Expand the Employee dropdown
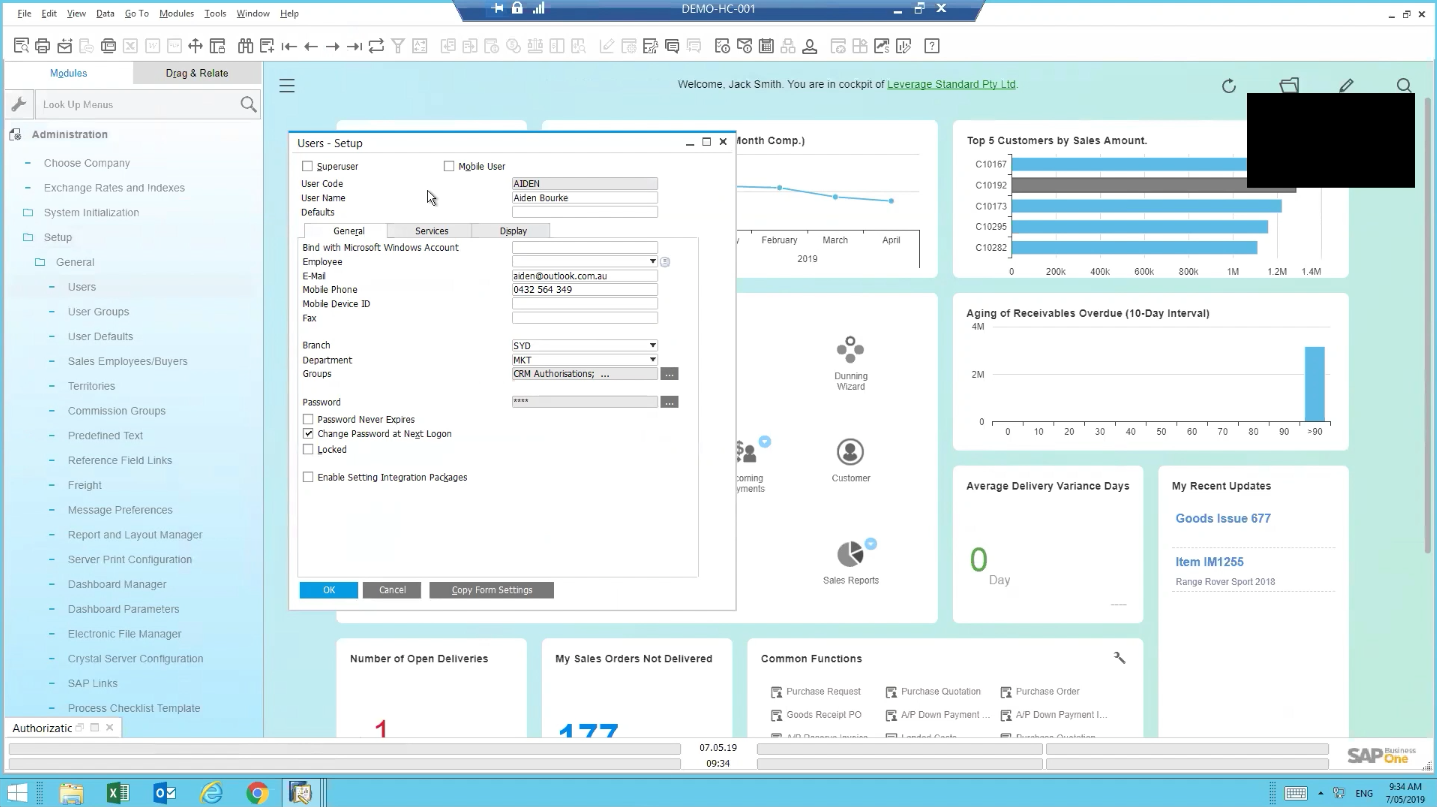Image resolution: width=1437 pixels, height=807 pixels. pos(652,262)
